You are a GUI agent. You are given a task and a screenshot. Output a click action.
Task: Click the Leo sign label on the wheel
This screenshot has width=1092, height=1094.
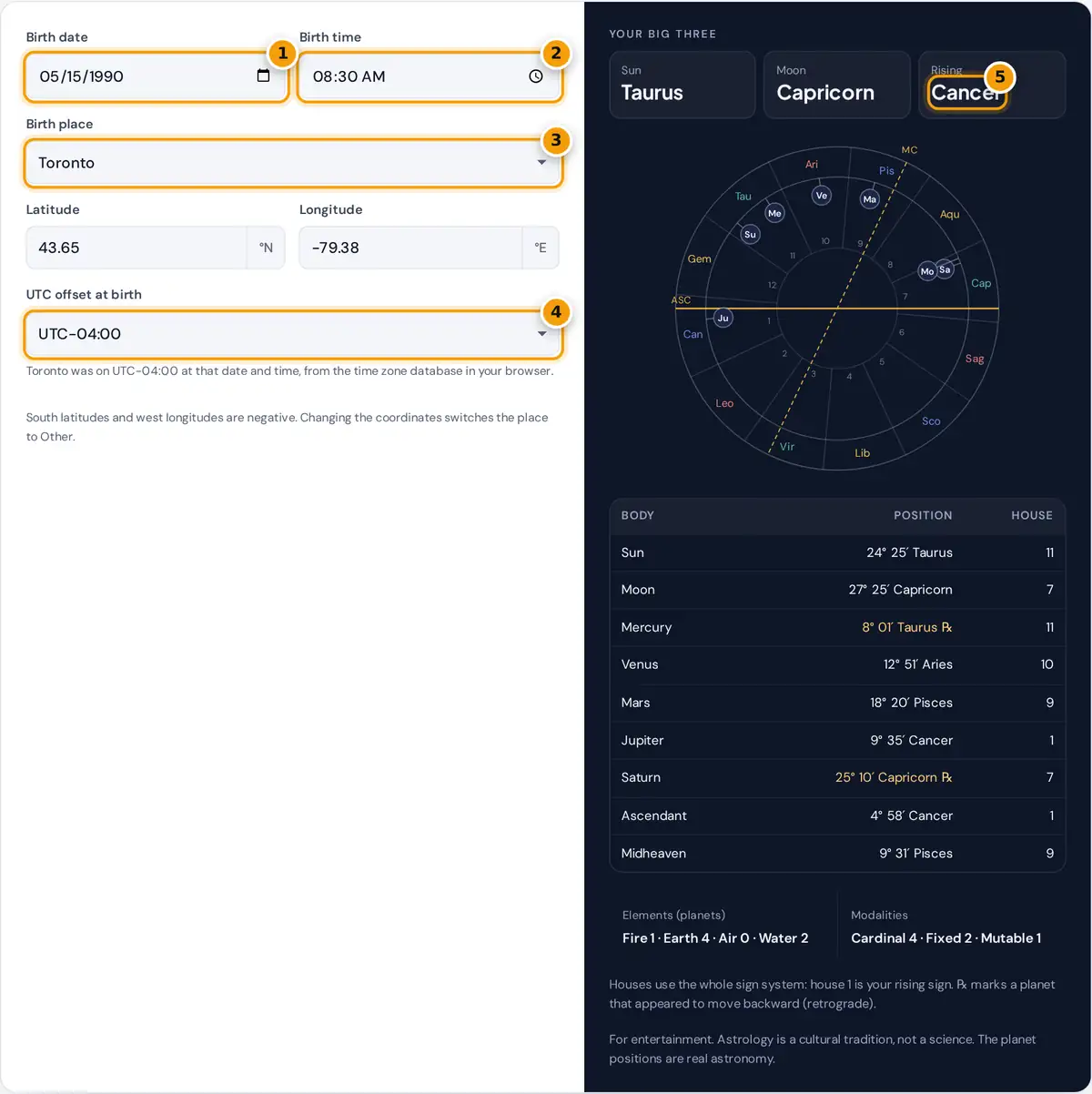click(724, 403)
